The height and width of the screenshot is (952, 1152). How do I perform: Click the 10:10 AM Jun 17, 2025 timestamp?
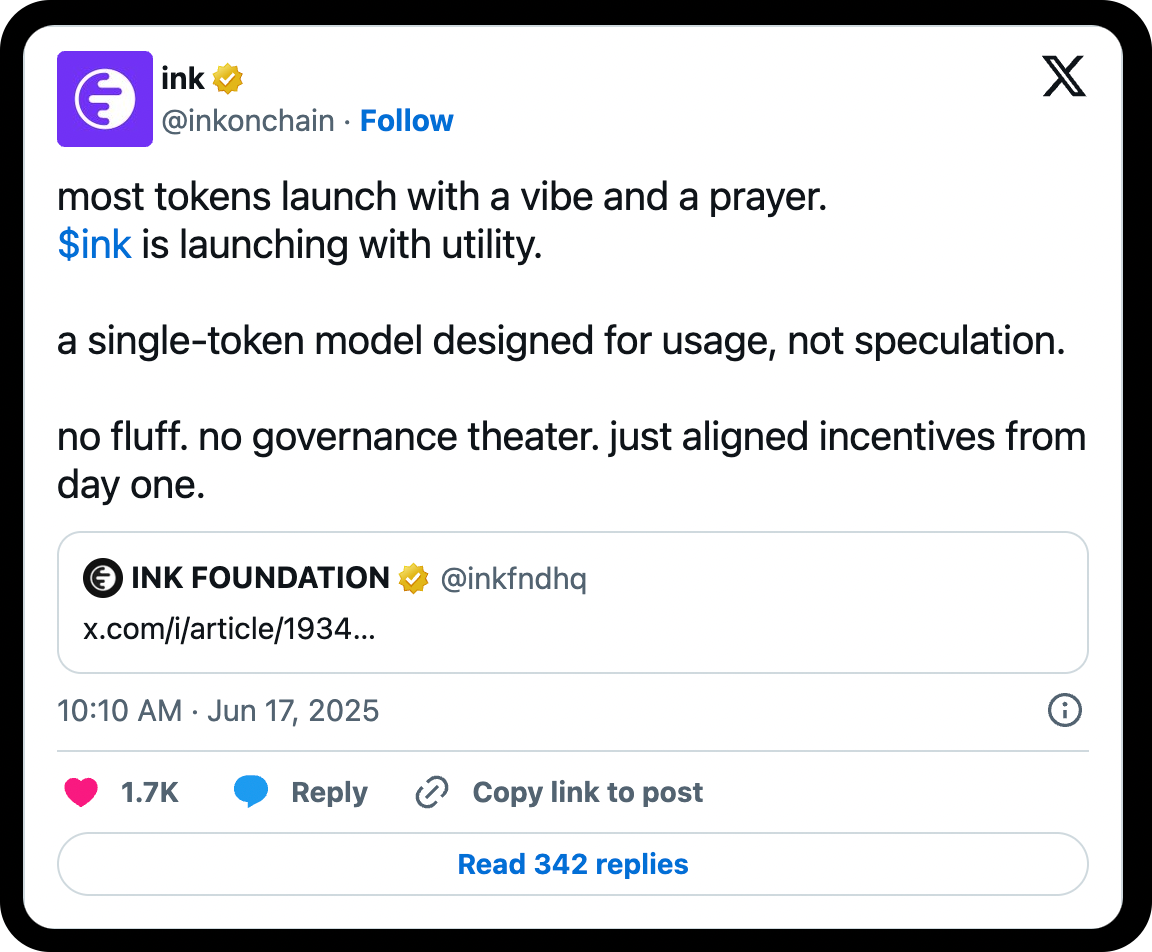tap(219, 711)
